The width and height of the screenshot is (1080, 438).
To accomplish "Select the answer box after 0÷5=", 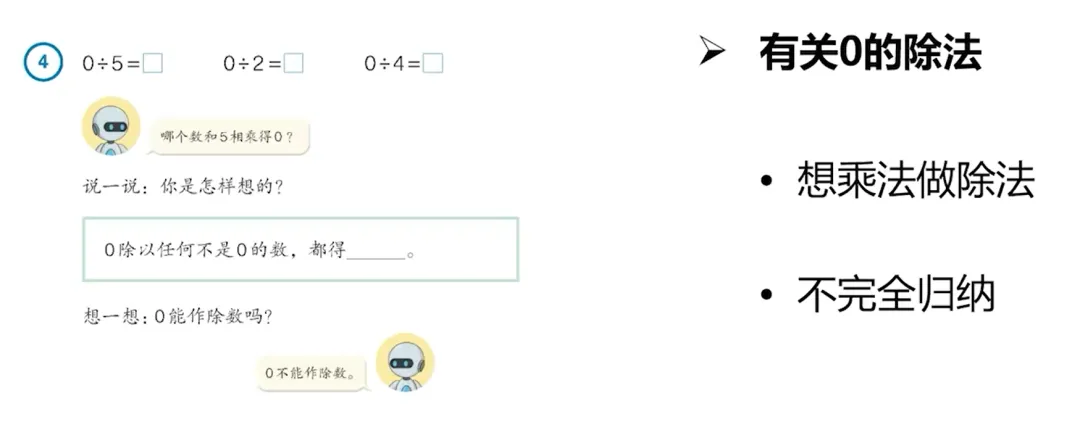I will click(152, 63).
